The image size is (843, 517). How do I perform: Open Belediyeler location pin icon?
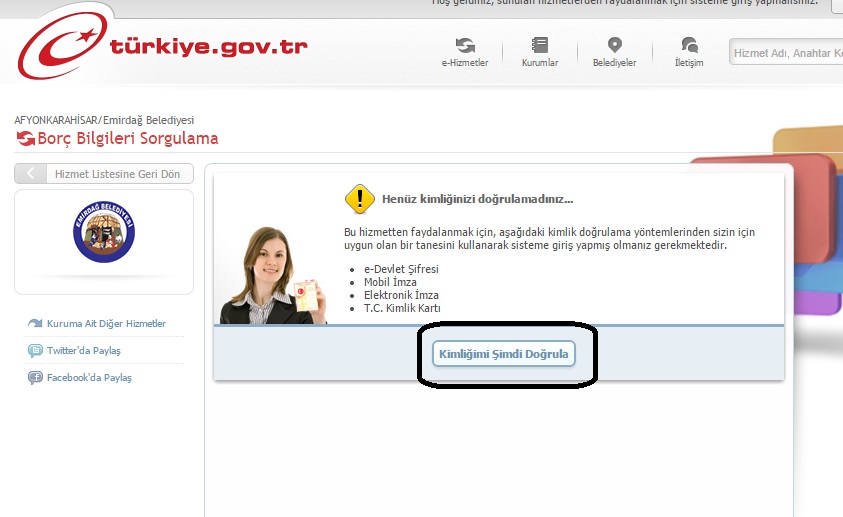tap(614, 46)
